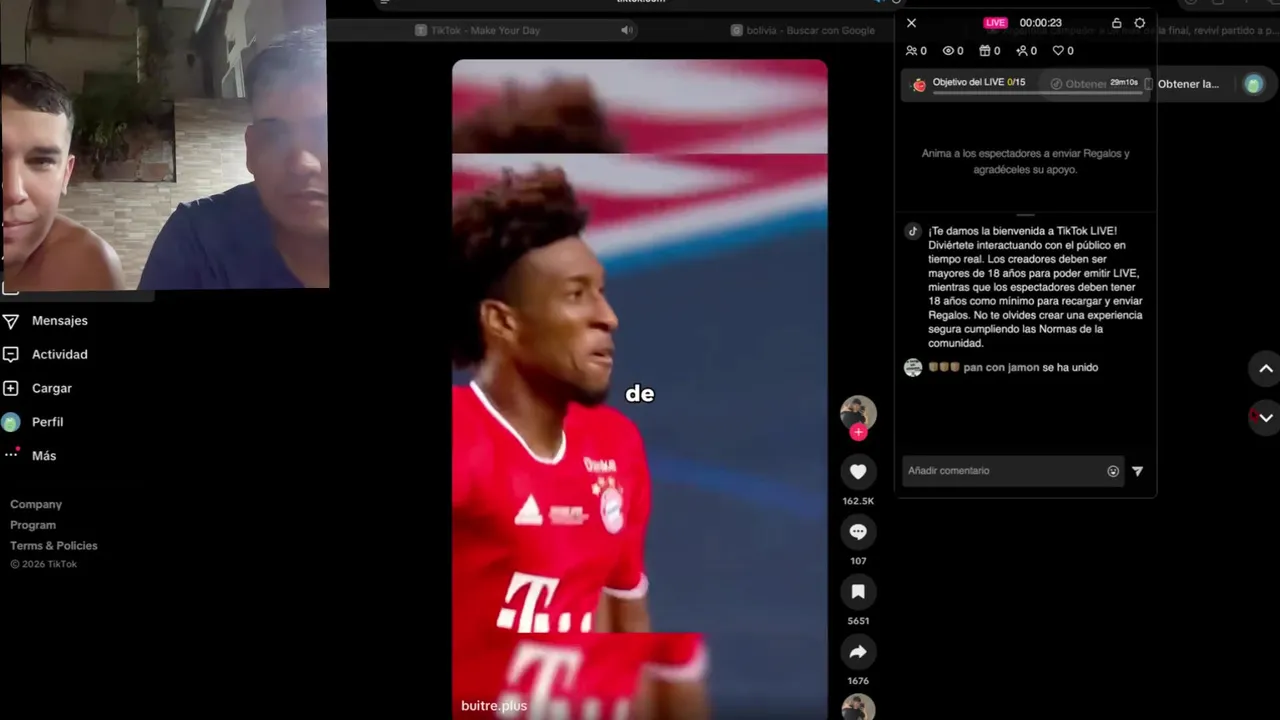Like the video with the heart icon
This screenshot has width=1280, height=720.
coord(858,472)
